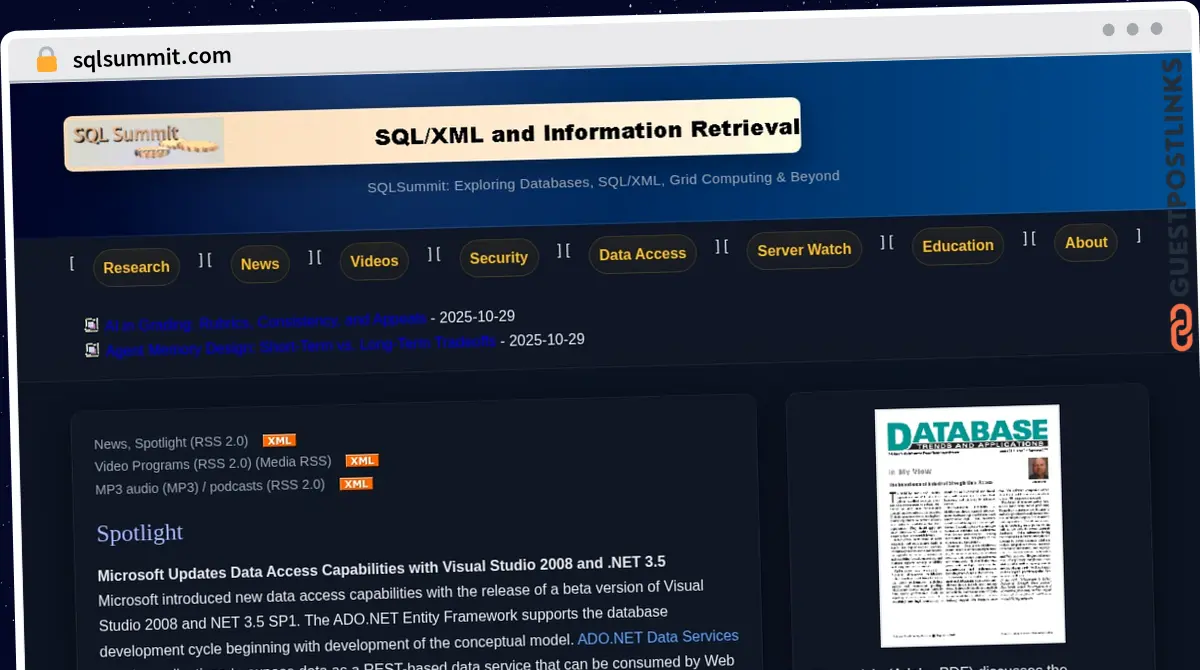Open the Videos nav item

374,261
